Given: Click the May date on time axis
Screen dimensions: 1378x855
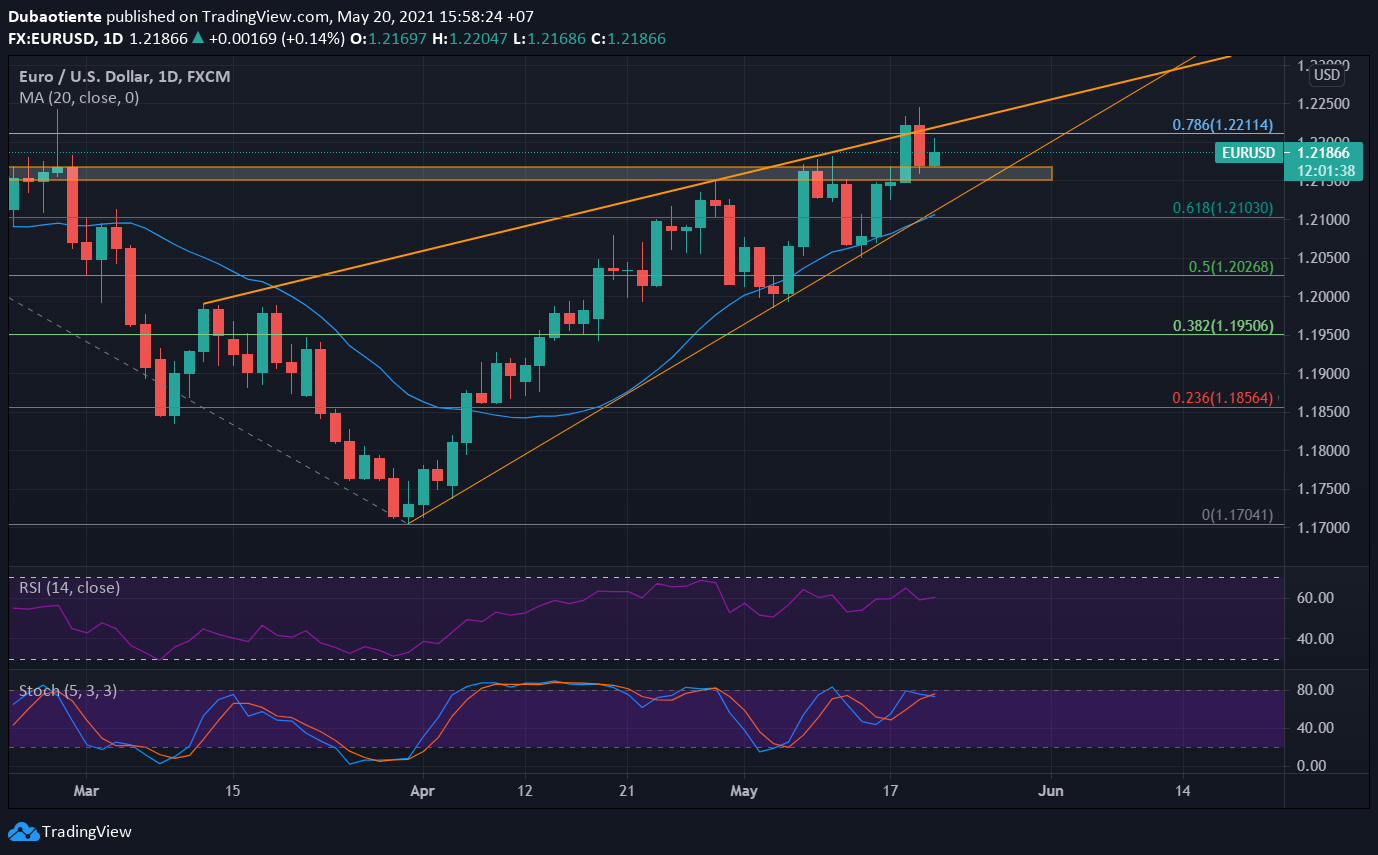Looking at the screenshot, I should (744, 790).
